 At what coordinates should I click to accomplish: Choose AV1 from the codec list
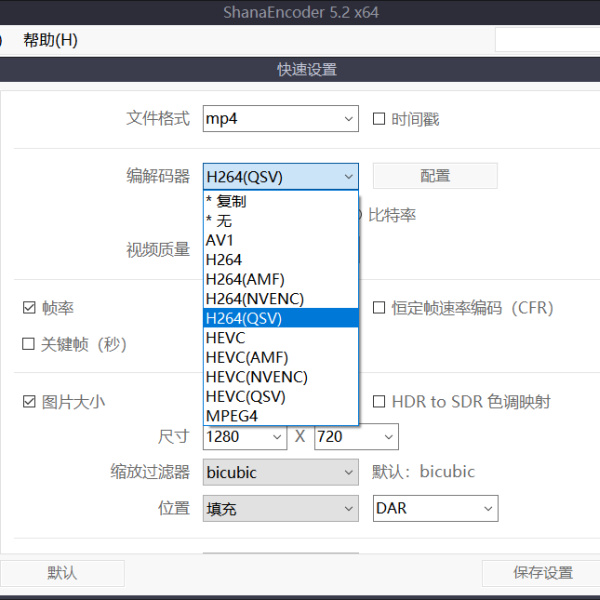[x=280, y=240]
